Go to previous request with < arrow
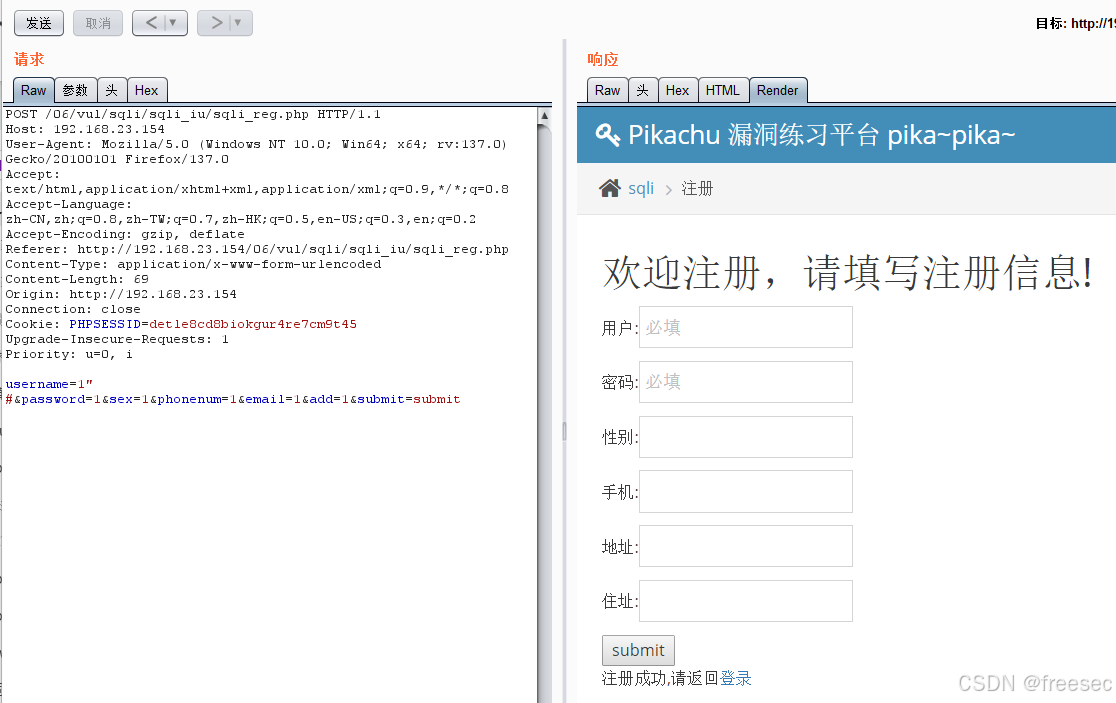 coord(151,23)
